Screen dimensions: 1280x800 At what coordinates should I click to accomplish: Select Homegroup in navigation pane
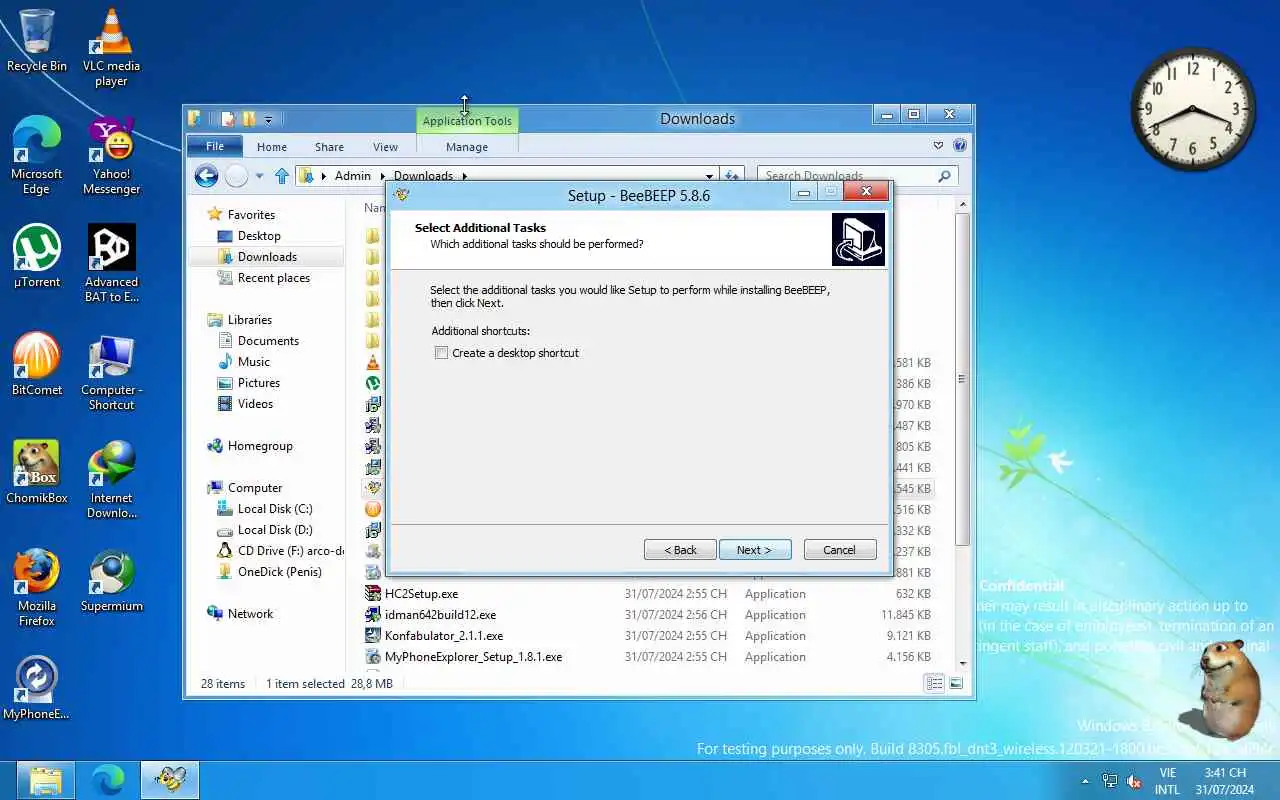pyautogui.click(x=260, y=446)
